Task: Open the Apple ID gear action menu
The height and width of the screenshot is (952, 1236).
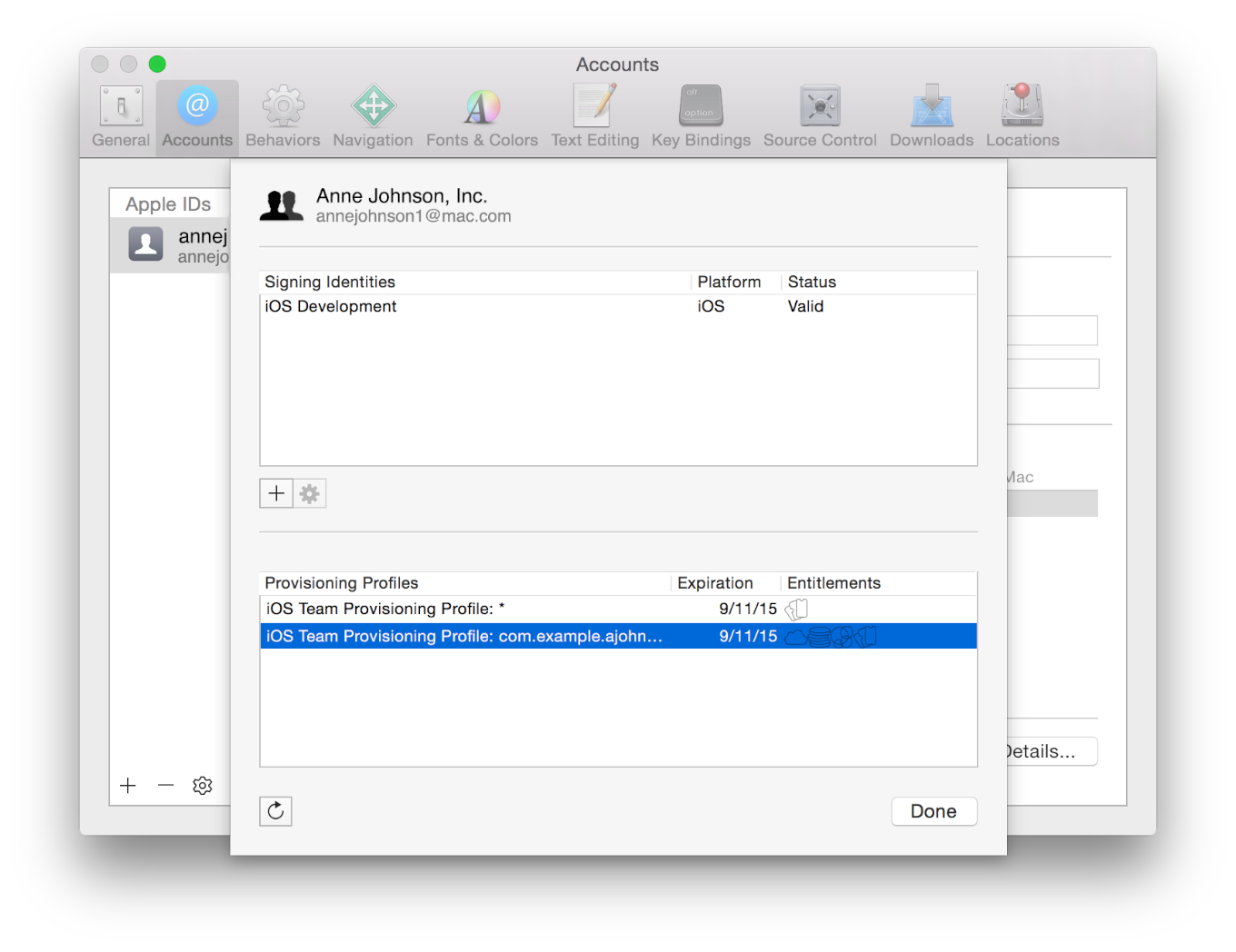Action: tap(202, 785)
